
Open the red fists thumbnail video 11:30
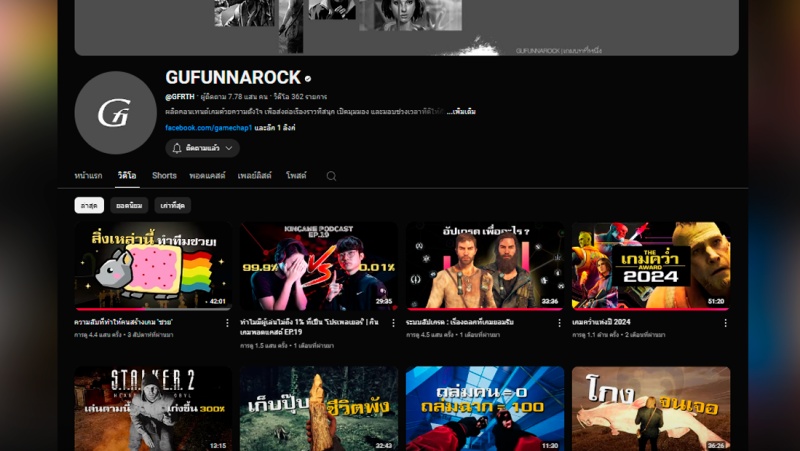pyautogui.click(x=485, y=409)
